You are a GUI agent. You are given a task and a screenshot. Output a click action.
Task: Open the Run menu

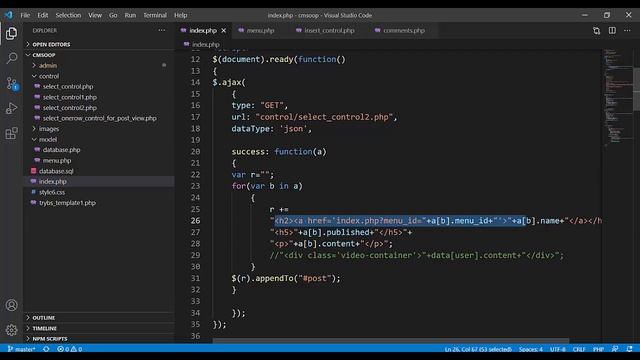point(130,15)
